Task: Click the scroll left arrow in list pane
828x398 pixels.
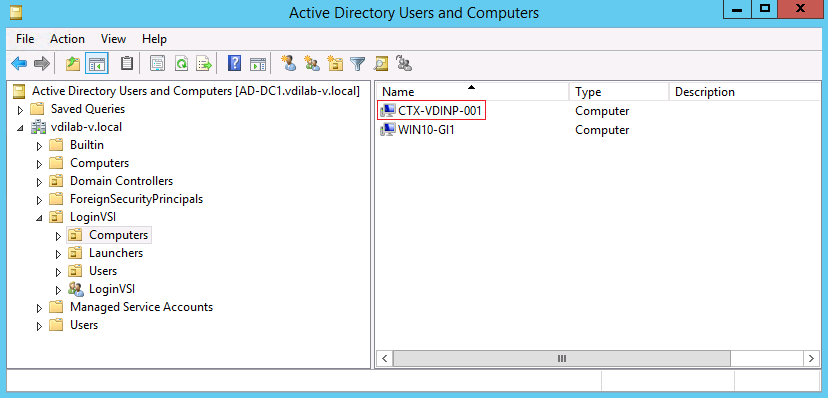Action: (384, 358)
